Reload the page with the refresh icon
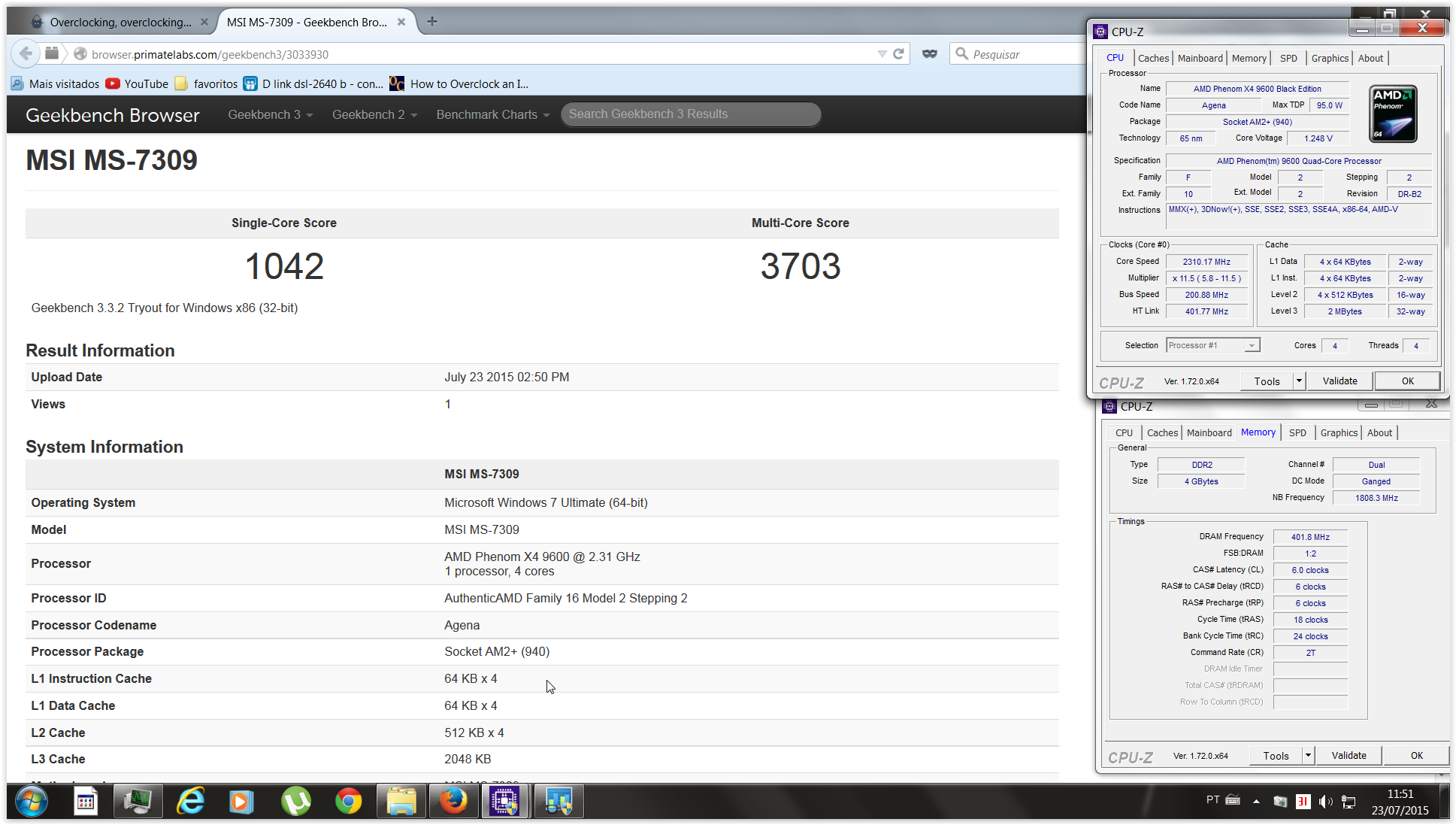 pyautogui.click(x=898, y=53)
